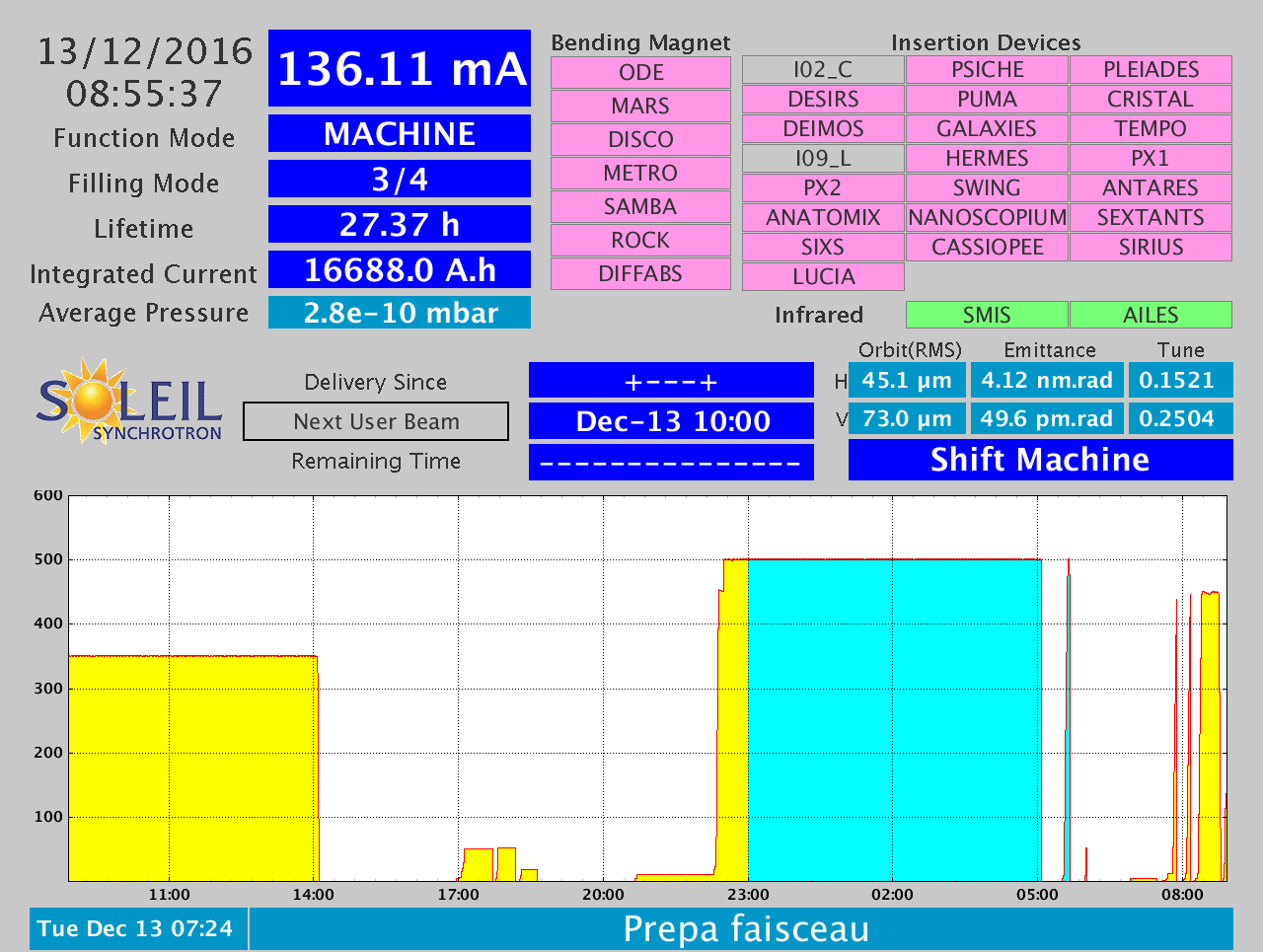Click the 08:55:37 clock display
The image size is (1263, 952).
(x=145, y=94)
